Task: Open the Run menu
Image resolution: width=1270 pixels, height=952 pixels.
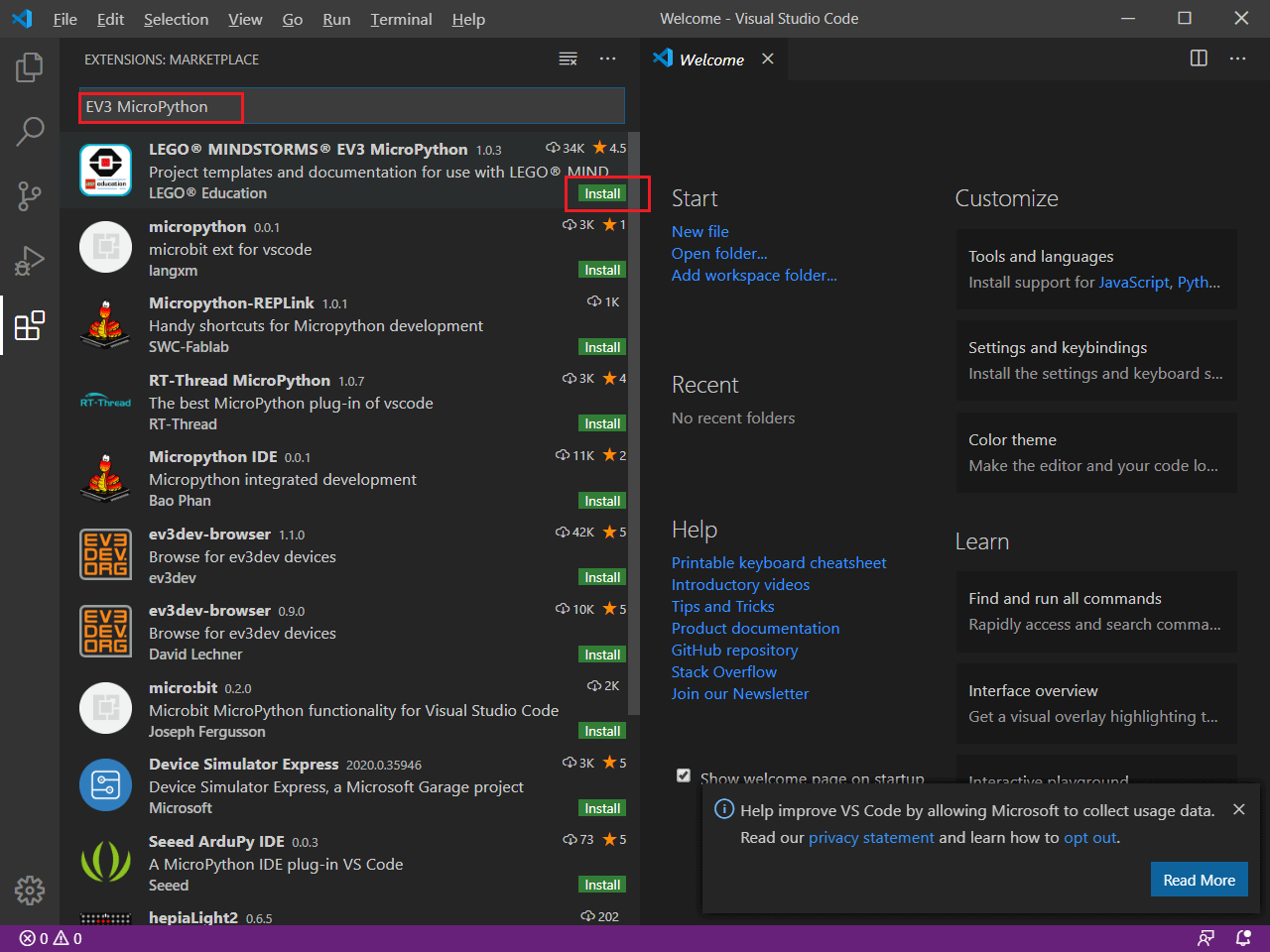Action: 336,19
